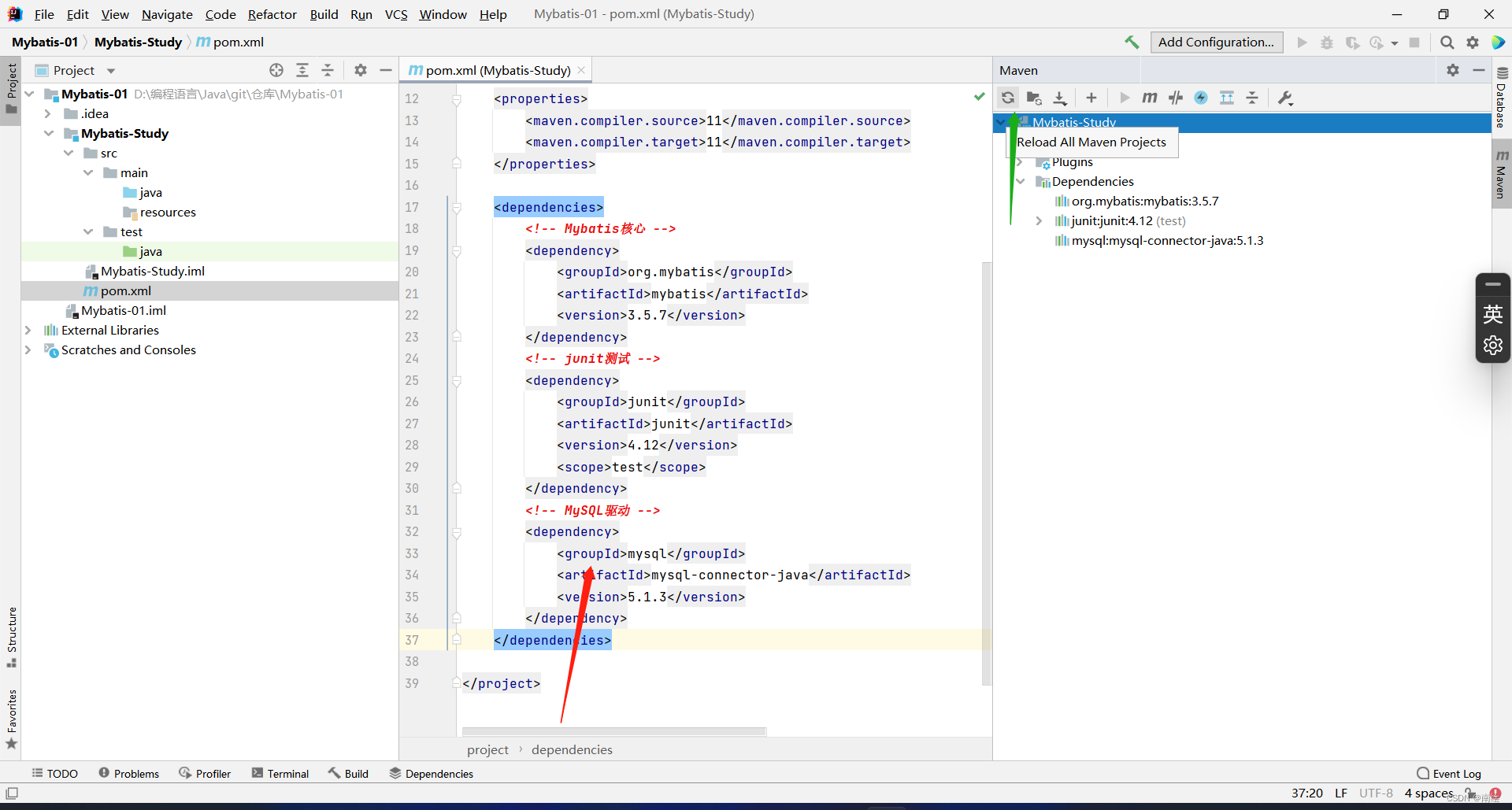Screen dimensions: 1512x810
Task: Expand all in Project panel
Action: pyautogui.click(x=302, y=70)
